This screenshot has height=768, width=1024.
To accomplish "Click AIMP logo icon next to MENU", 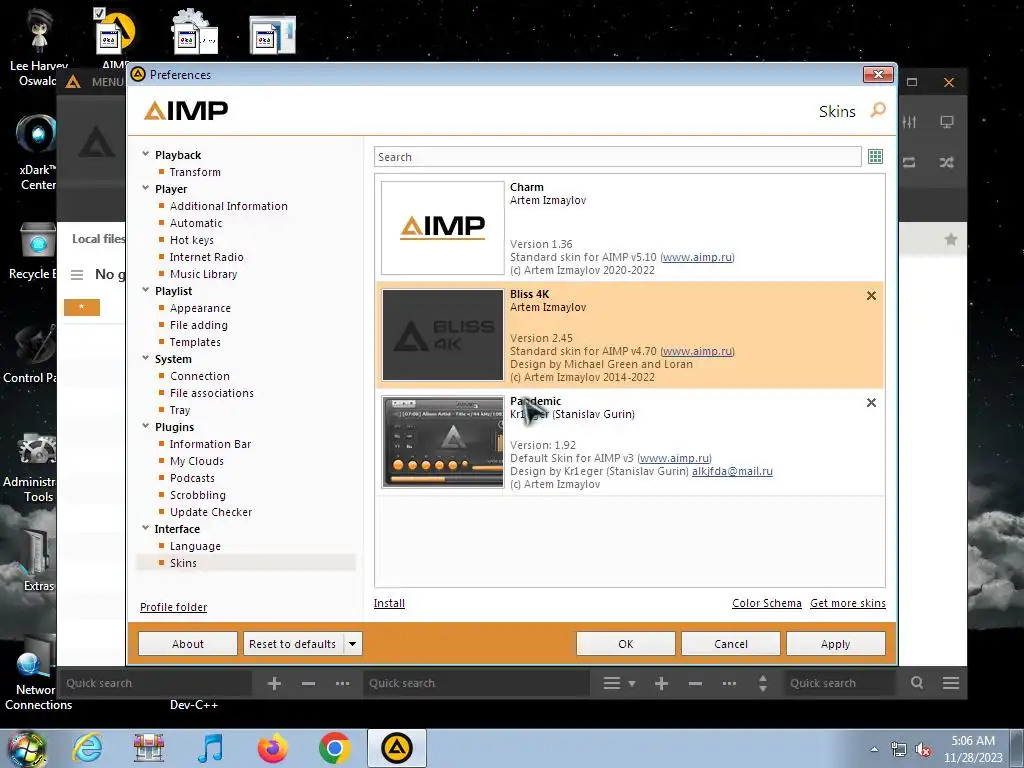I will point(72,82).
